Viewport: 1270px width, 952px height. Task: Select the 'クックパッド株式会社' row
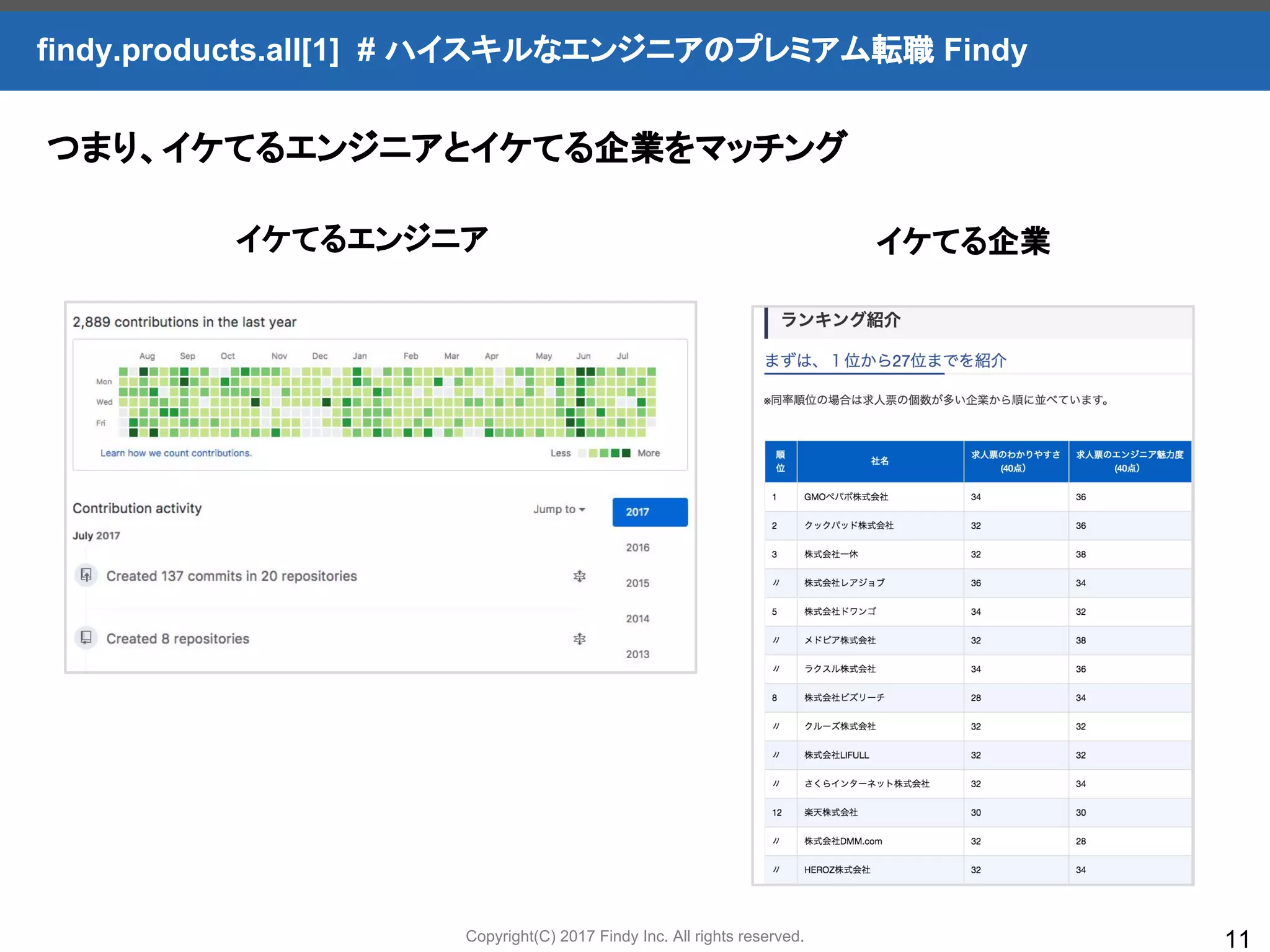(x=978, y=526)
